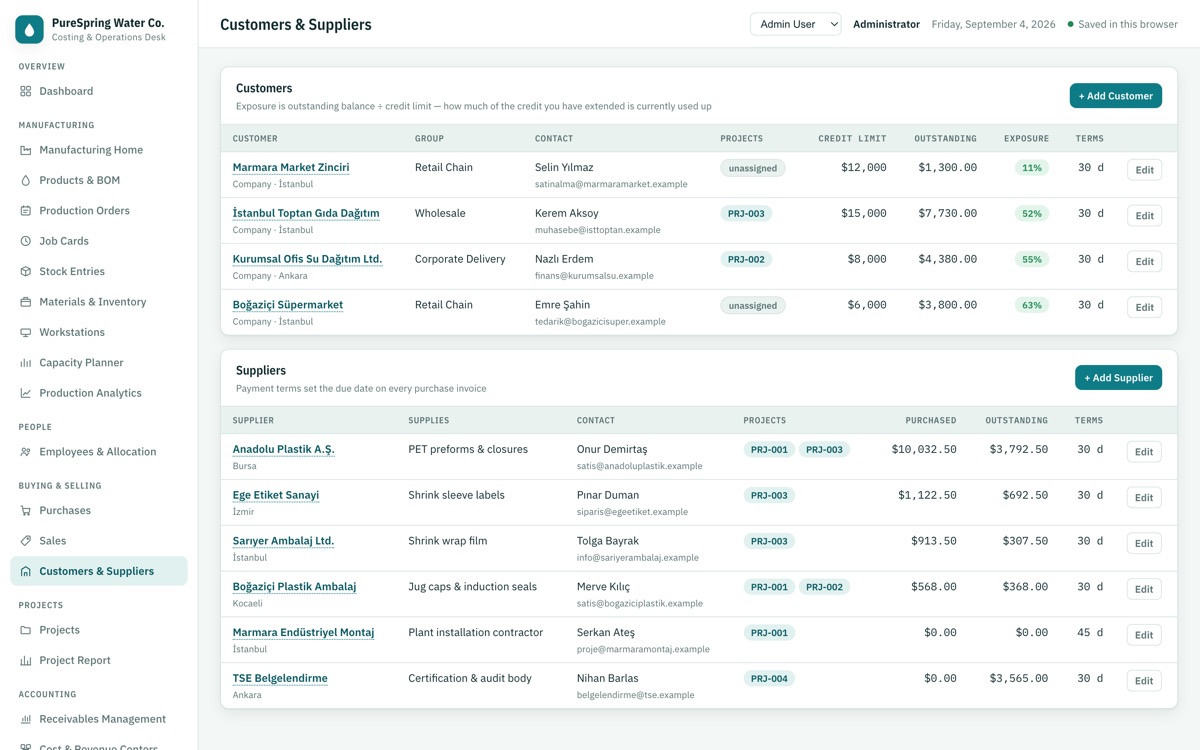Click the Customers & Suppliers building icon

tap(26, 571)
